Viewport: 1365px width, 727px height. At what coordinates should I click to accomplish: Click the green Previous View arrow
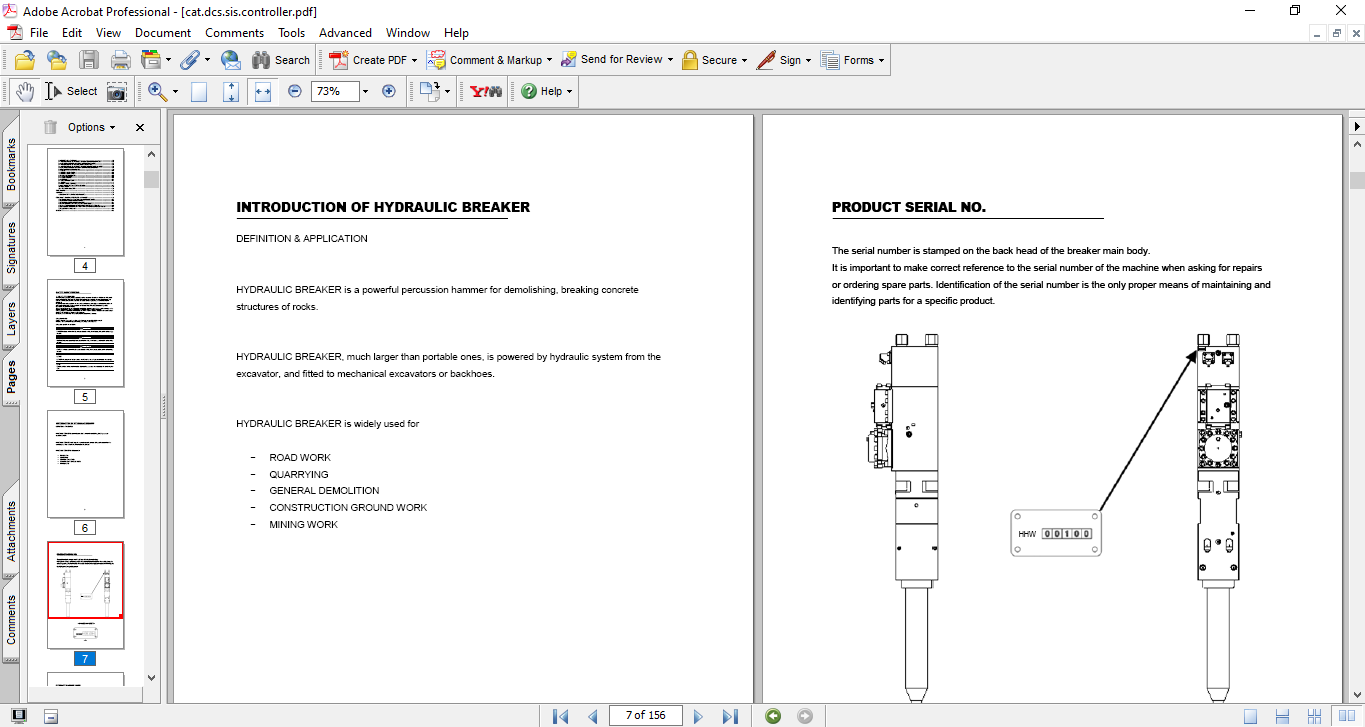772,716
